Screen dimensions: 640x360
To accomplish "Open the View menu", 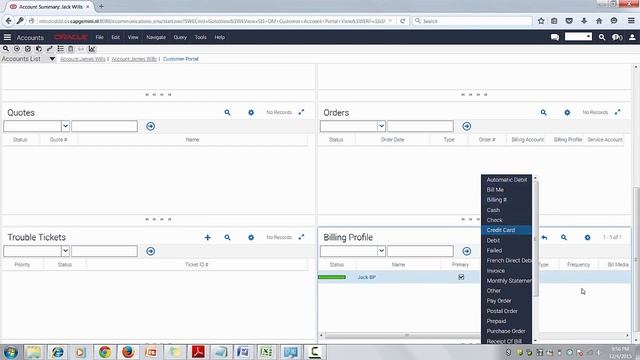I will pos(133,37).
